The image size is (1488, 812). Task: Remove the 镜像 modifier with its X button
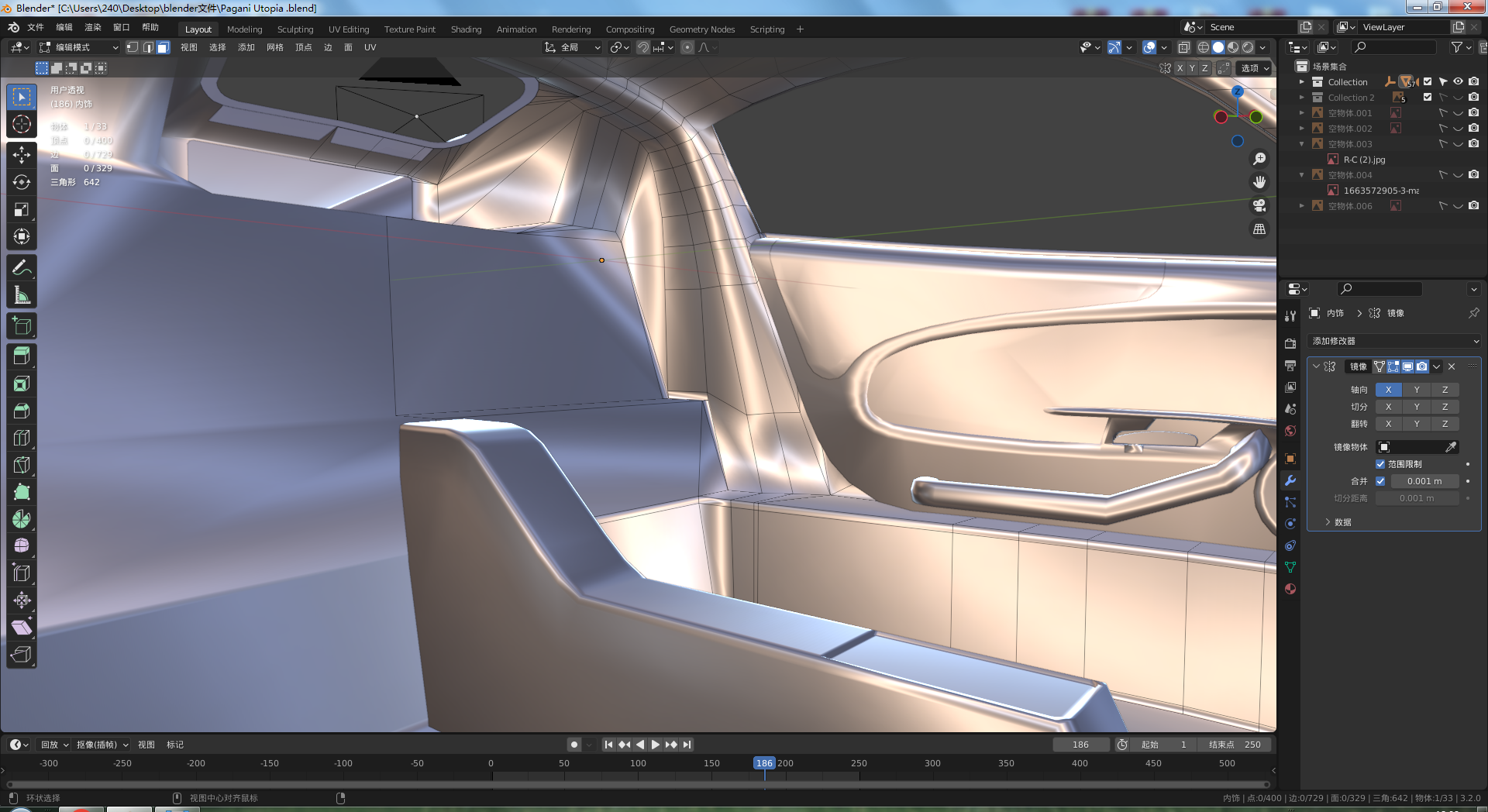[x=1452, y=366]
